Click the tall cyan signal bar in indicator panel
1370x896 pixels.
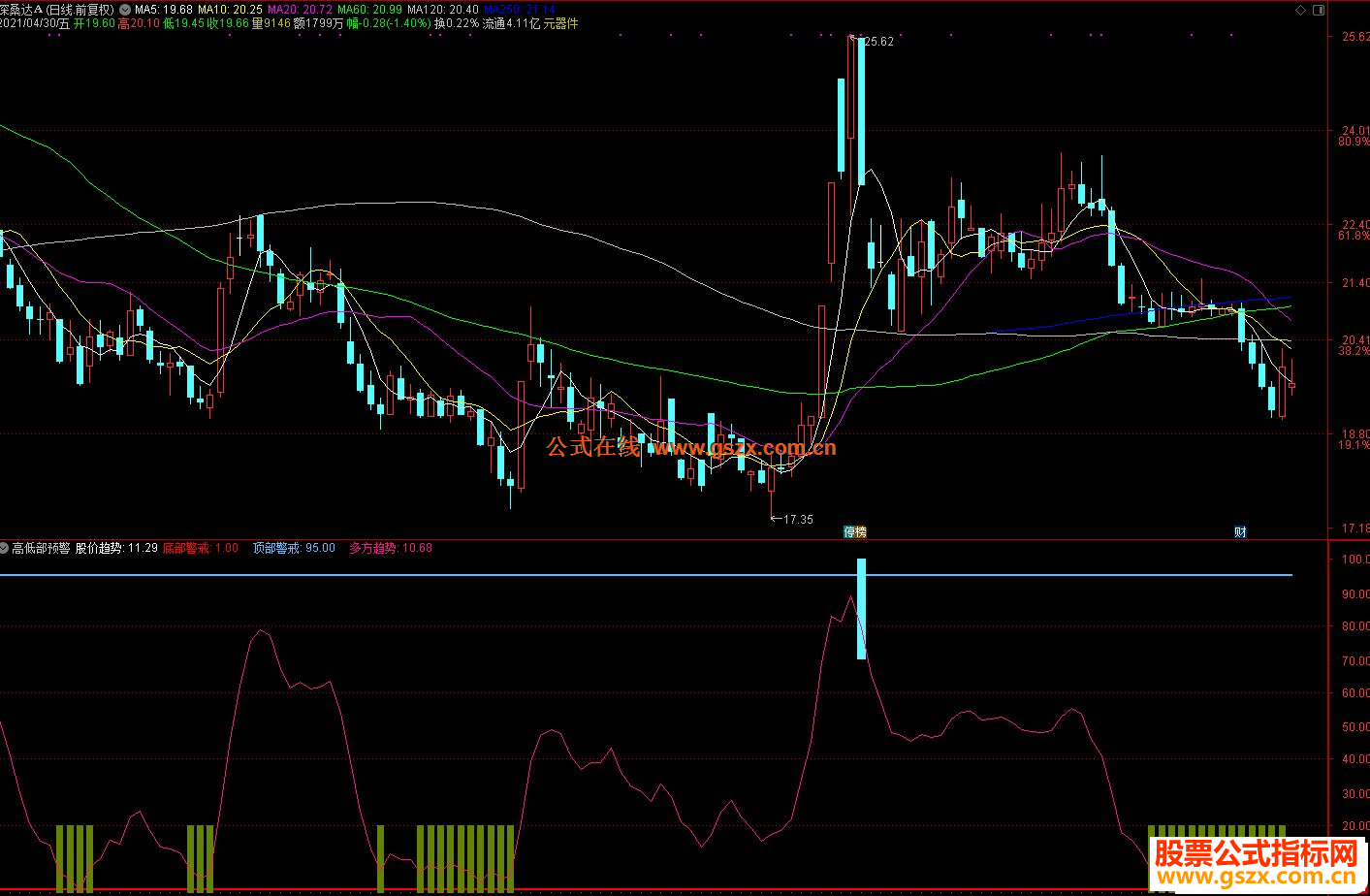click(x=861, y=609)
